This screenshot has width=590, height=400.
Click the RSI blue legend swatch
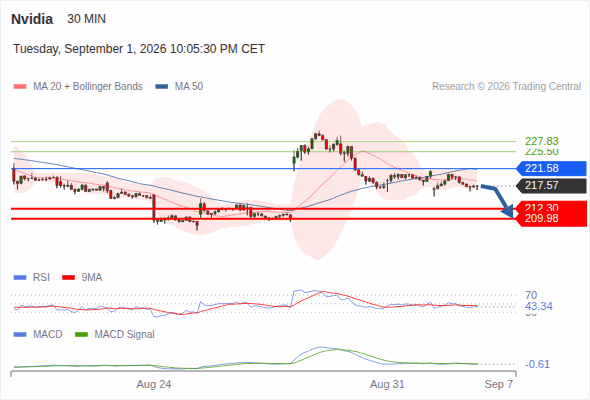(20, 278)
